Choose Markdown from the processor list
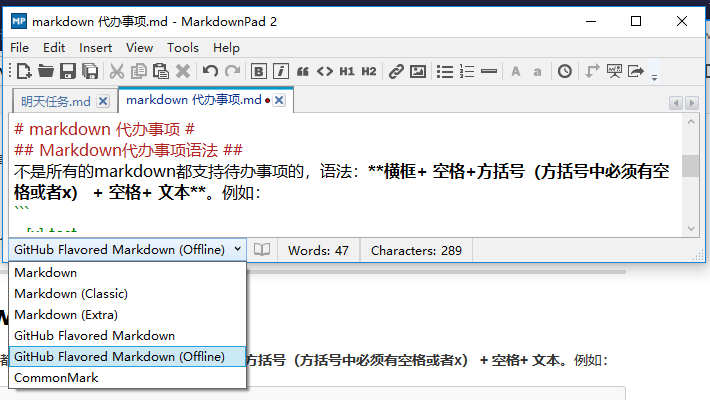This screenshot has width=710, height=400. coord(127,273)
